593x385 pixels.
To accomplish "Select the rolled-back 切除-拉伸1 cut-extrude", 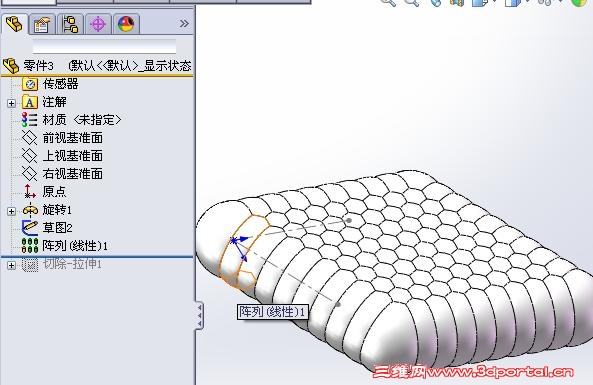I will pos(62,264).
